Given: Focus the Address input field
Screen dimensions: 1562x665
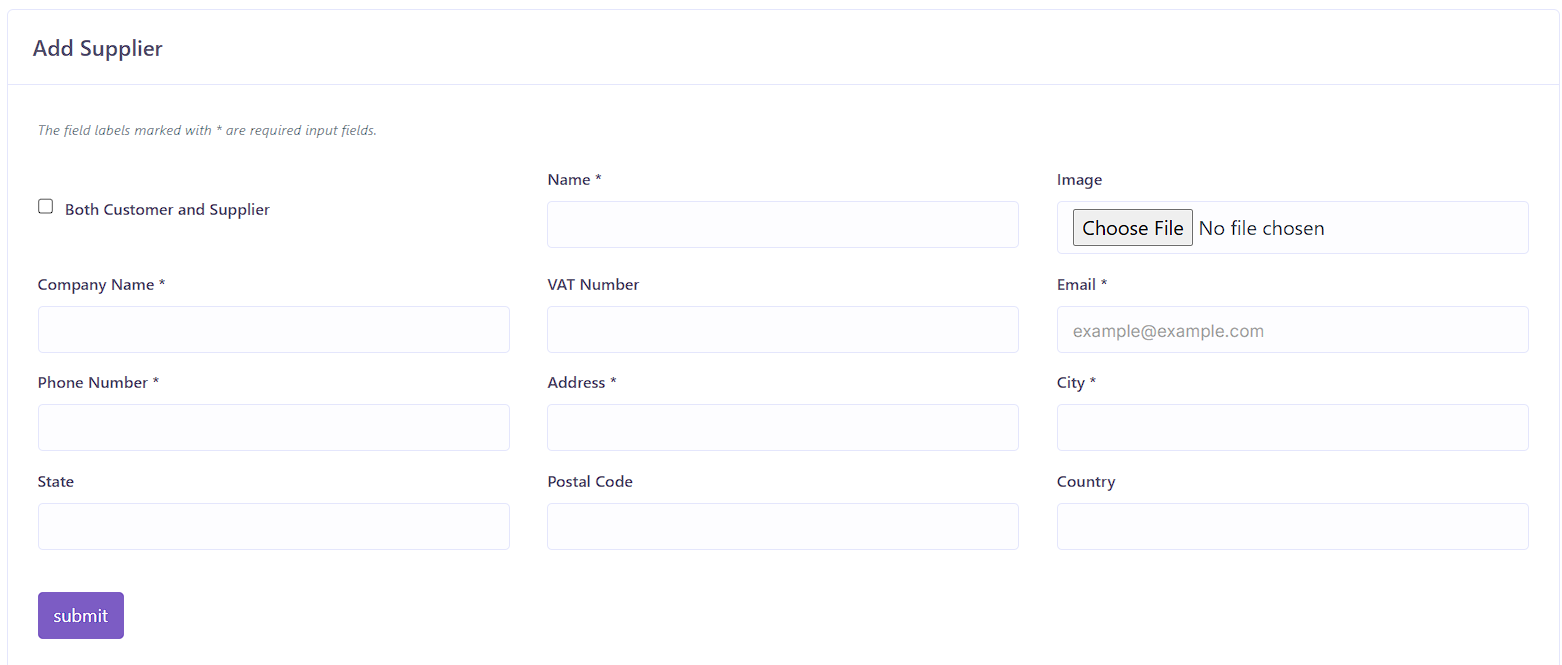Looking at the screenshot, I should [x=782, y=427].
